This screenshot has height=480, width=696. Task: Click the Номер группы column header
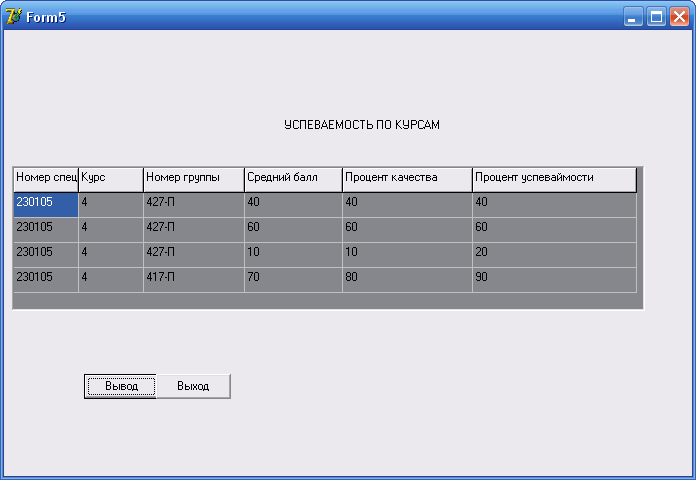coord(194,180)
